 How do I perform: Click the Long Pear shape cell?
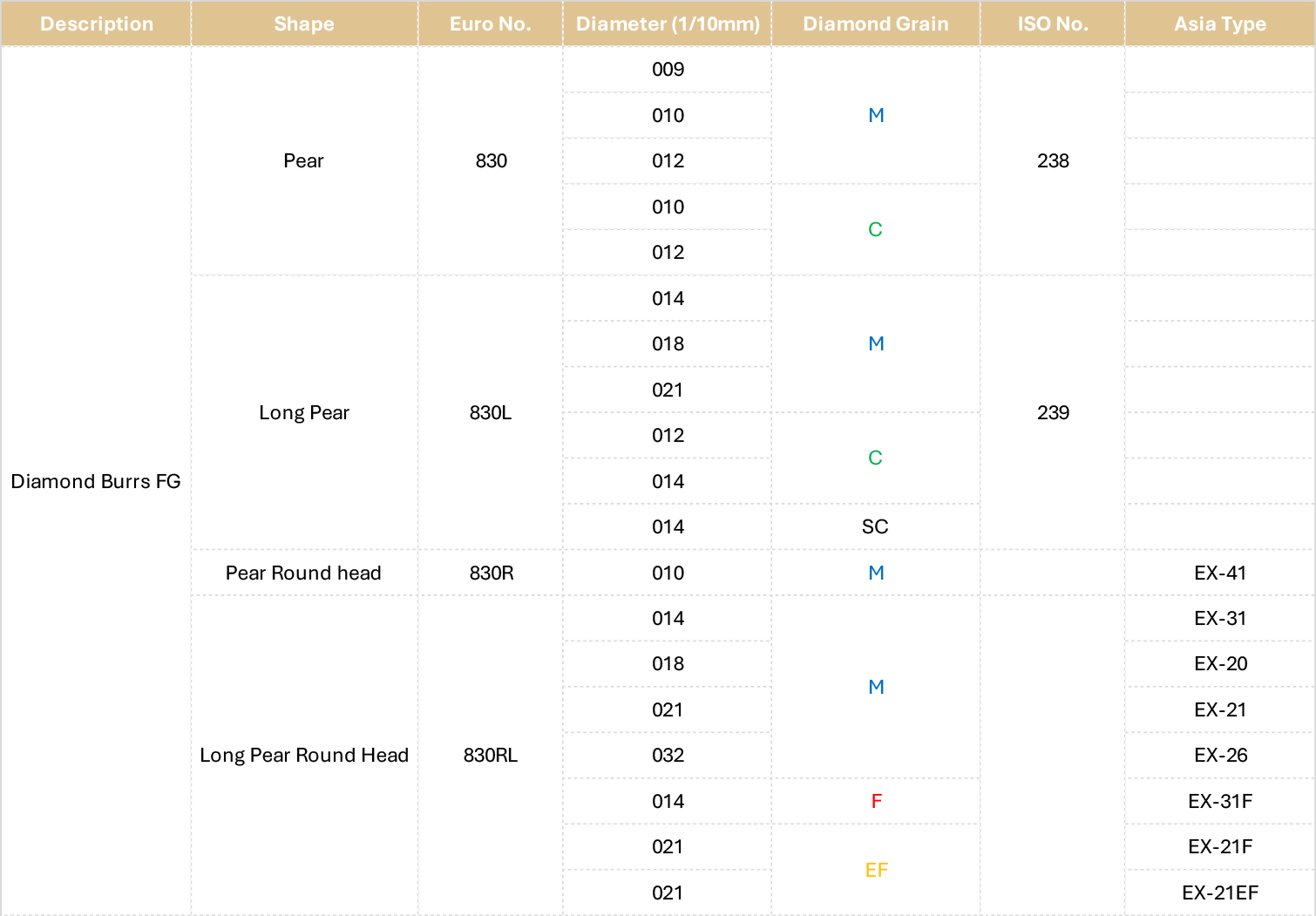point(304,412)
